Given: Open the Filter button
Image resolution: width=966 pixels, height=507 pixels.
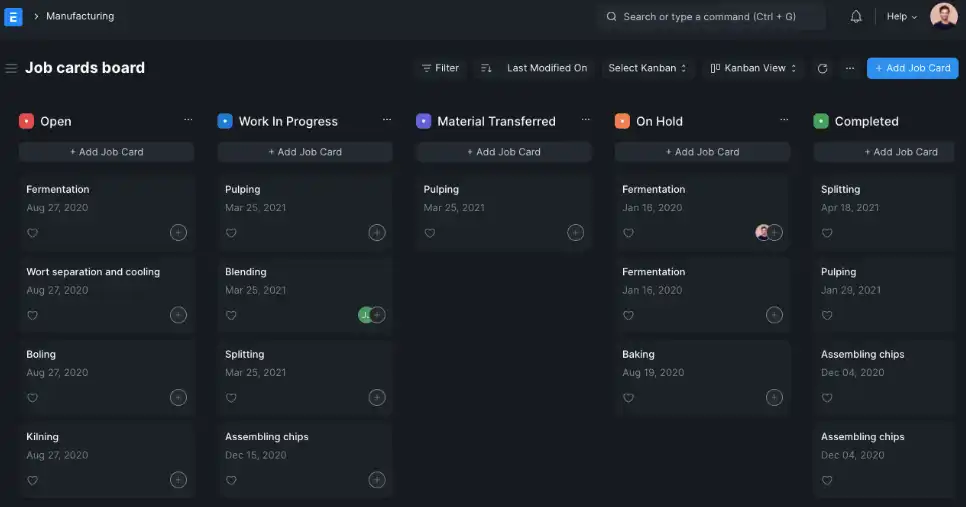Looking at the screenshot, I should click(440, 68).
